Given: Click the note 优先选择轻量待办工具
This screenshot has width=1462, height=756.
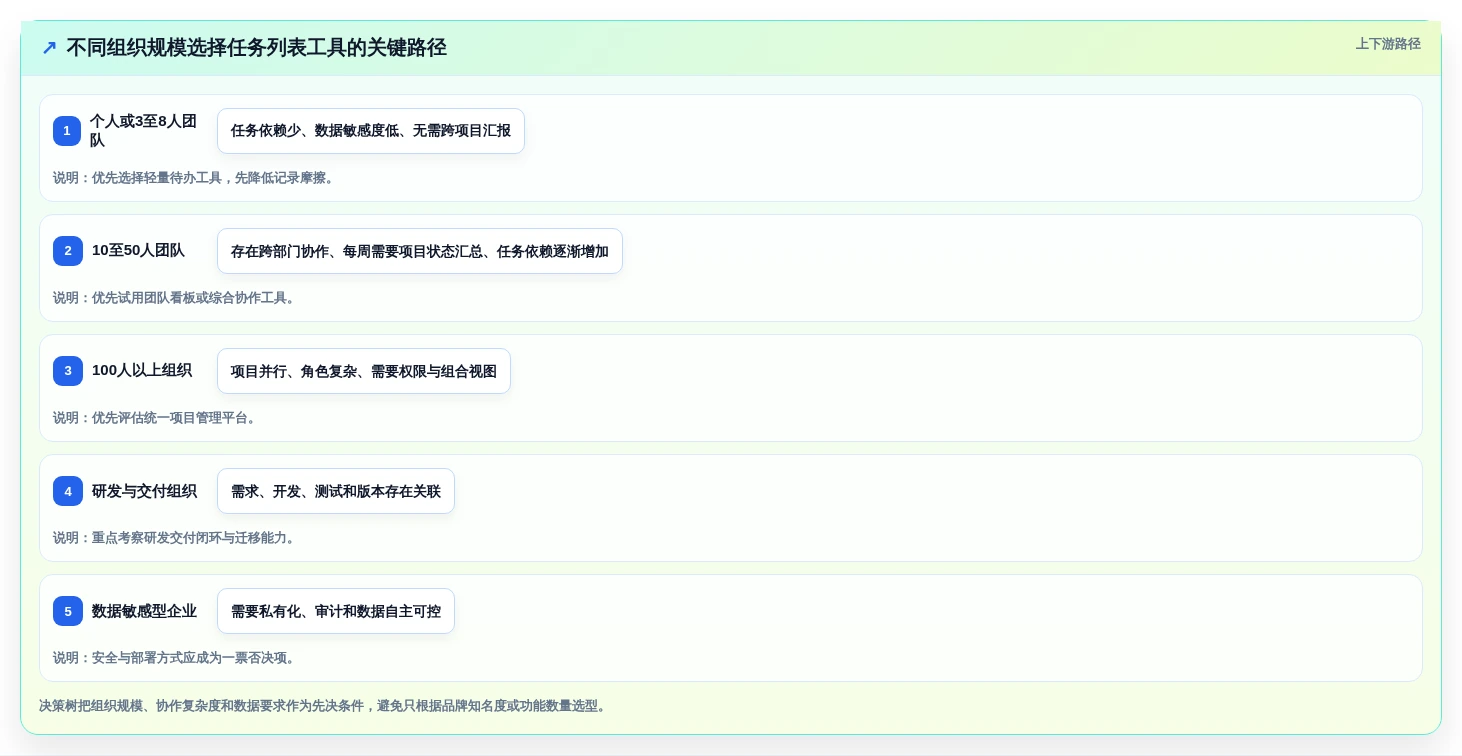Looking at the screenshot, I should [196, 178].
